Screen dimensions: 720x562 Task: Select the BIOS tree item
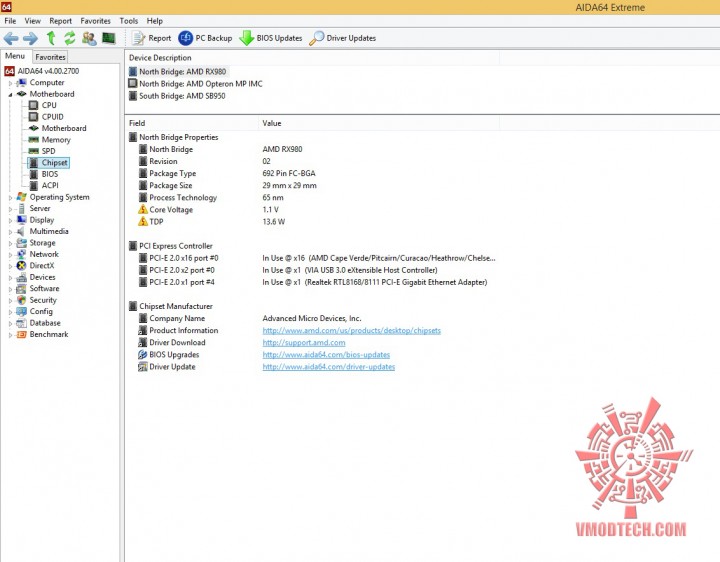coord(50,174)
